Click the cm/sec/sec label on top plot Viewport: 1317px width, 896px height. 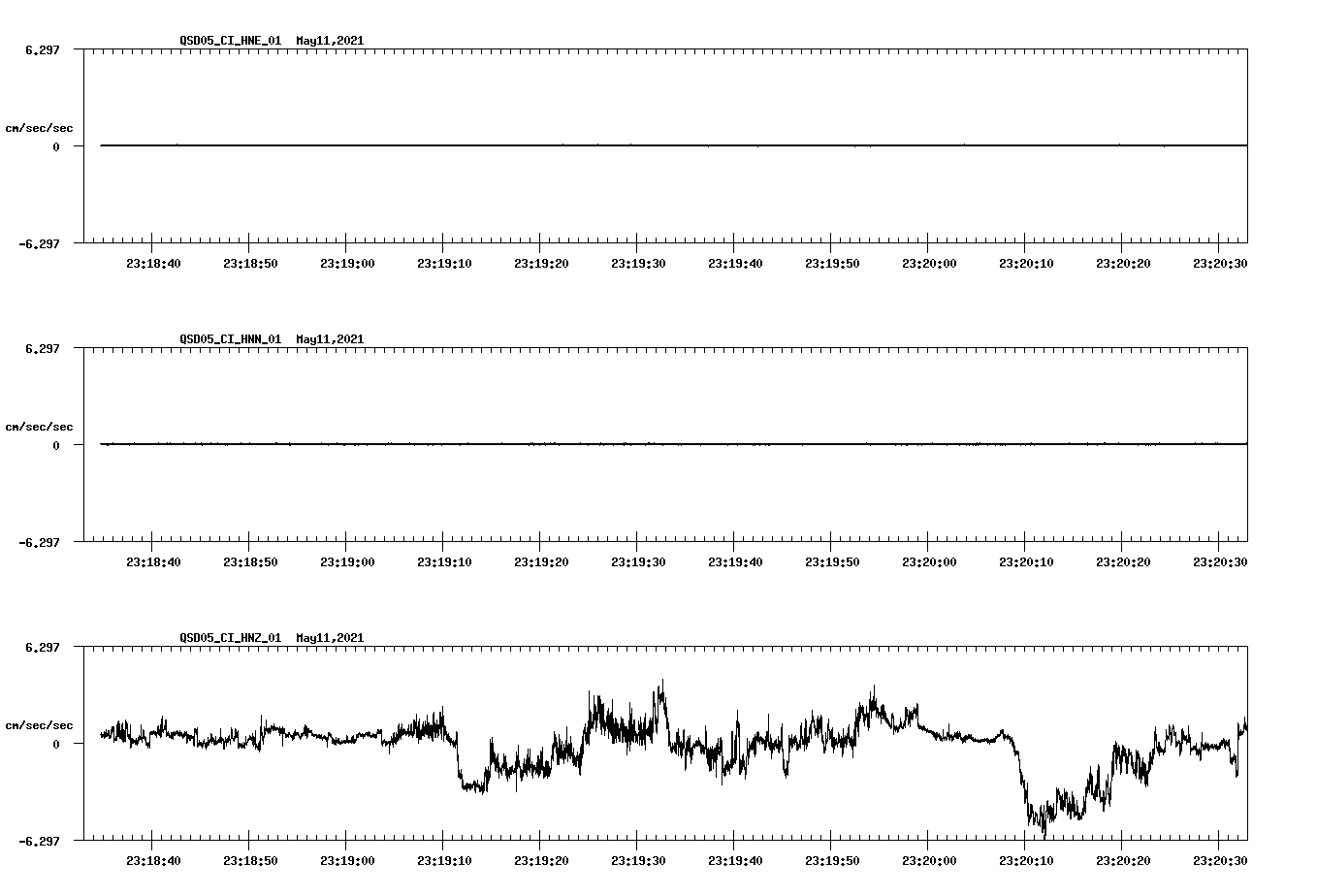pos(41,128)
